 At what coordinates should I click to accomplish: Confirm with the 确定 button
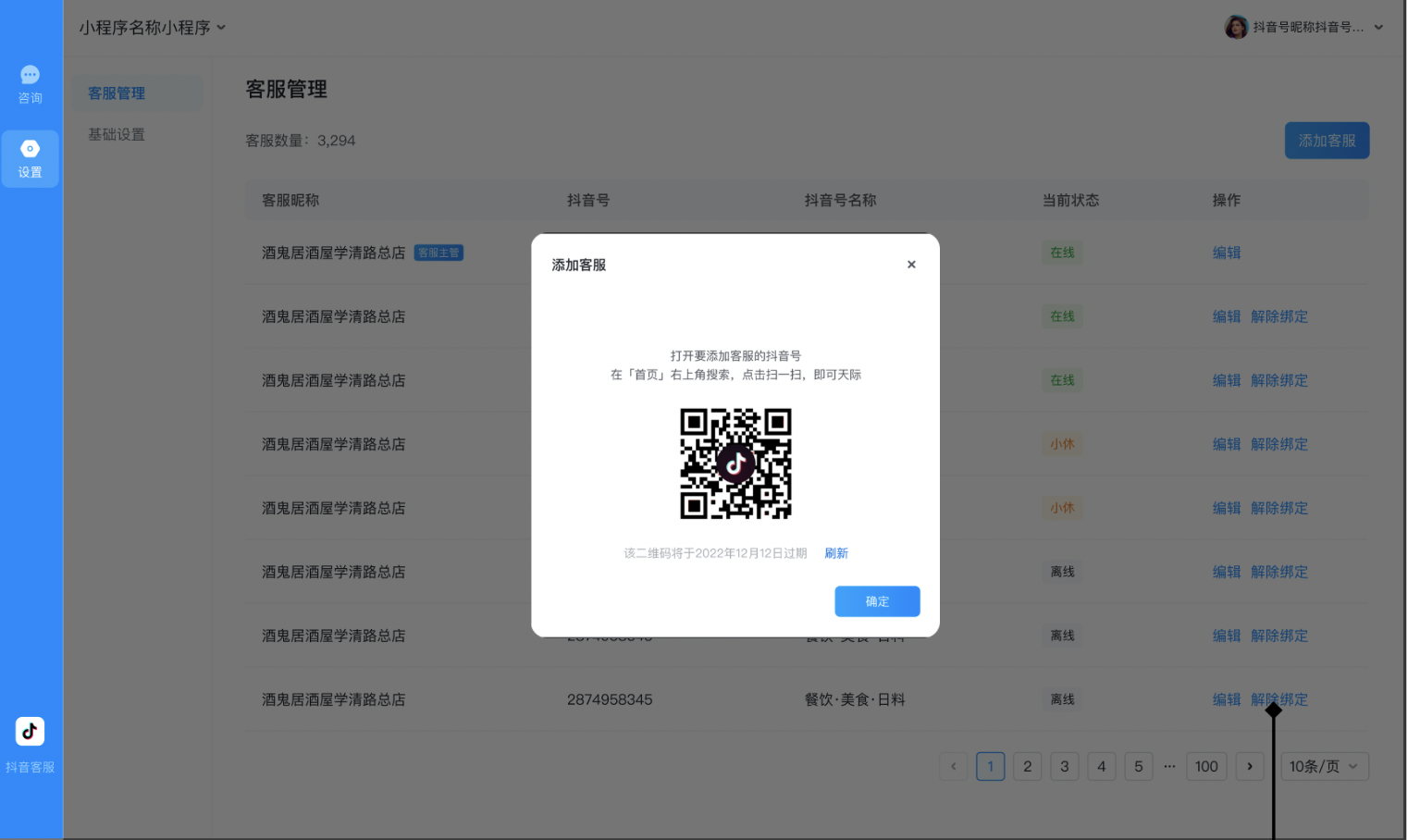pos(877,601)
